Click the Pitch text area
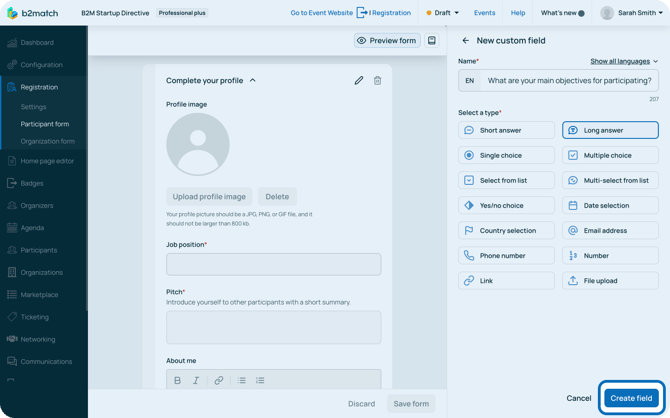 click(x=273, y=327)
